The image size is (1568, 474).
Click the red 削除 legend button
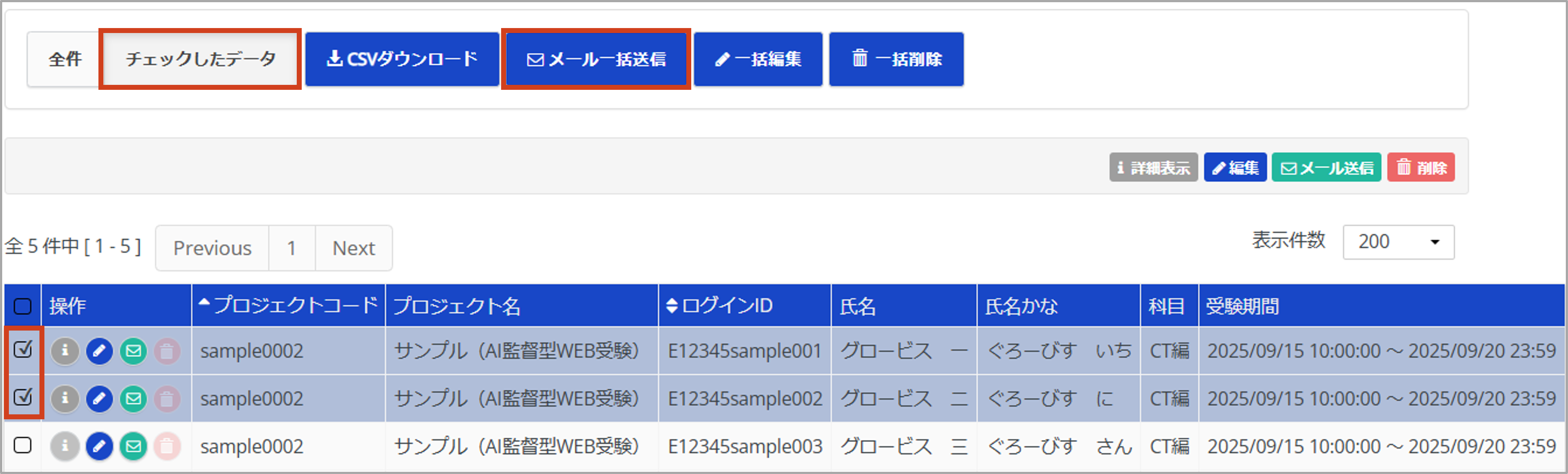click(x=1421, y=167)
